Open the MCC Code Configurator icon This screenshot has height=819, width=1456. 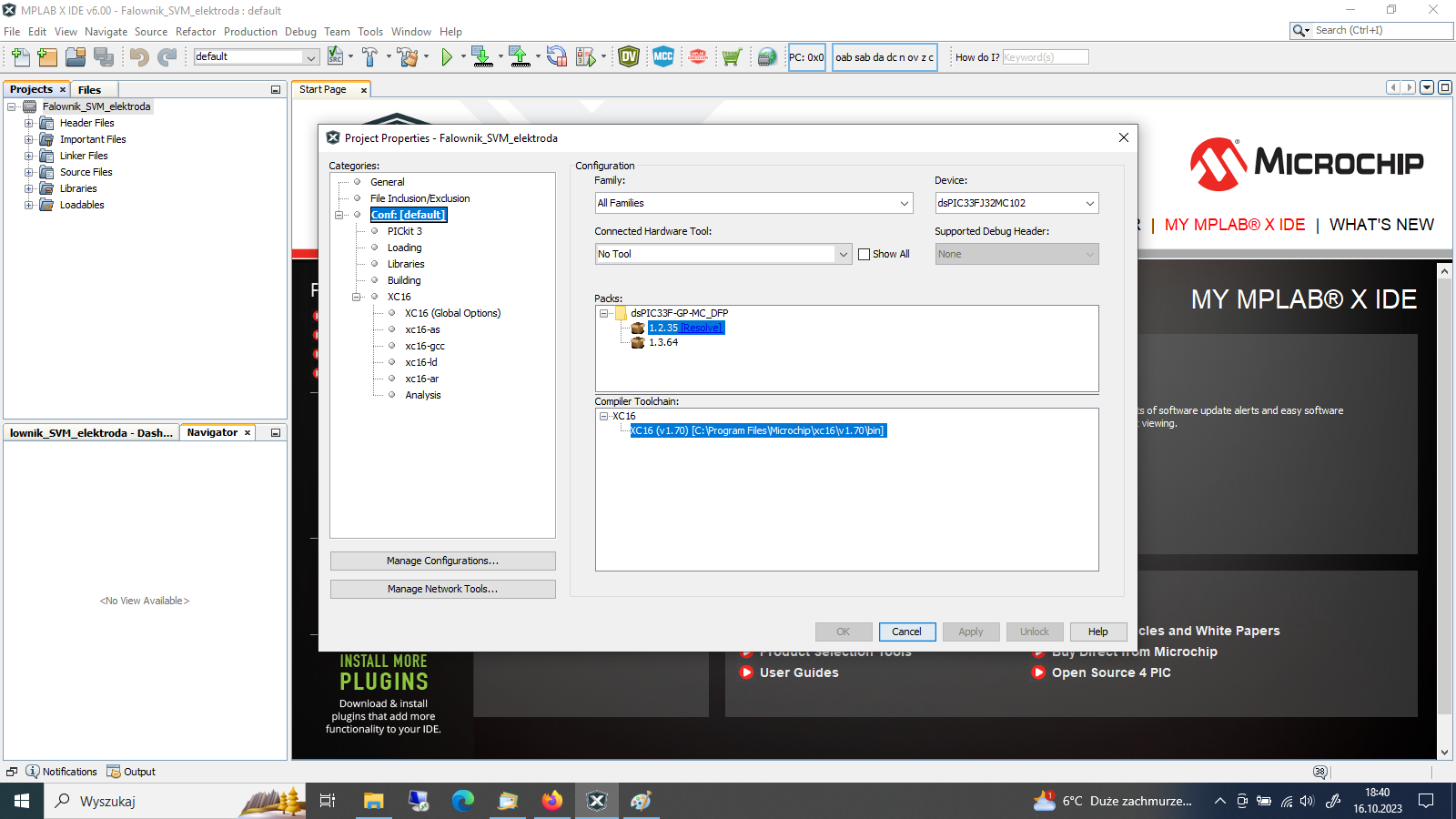point(663,56)
